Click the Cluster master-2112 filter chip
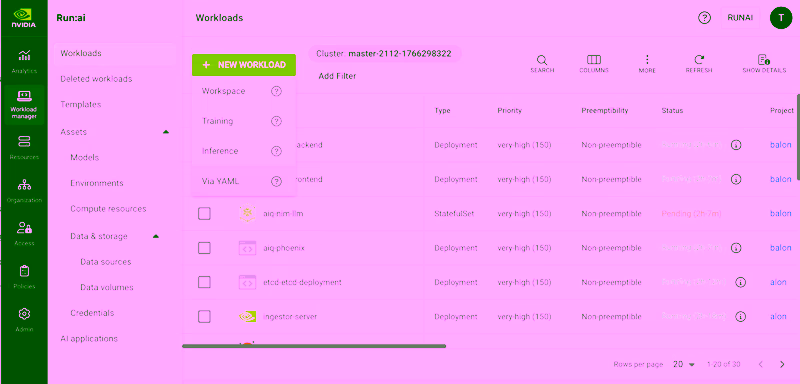The image size is (800, 384). coord(384,54)
